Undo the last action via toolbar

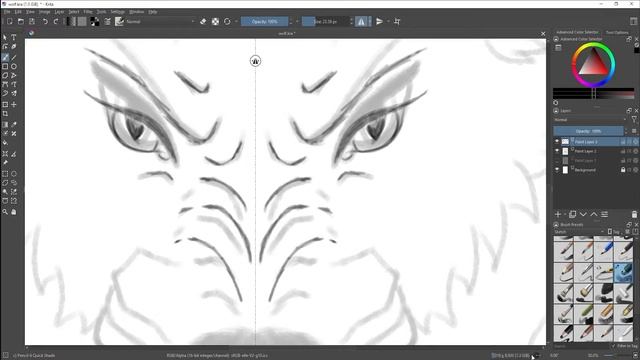(x=45, y=22)
